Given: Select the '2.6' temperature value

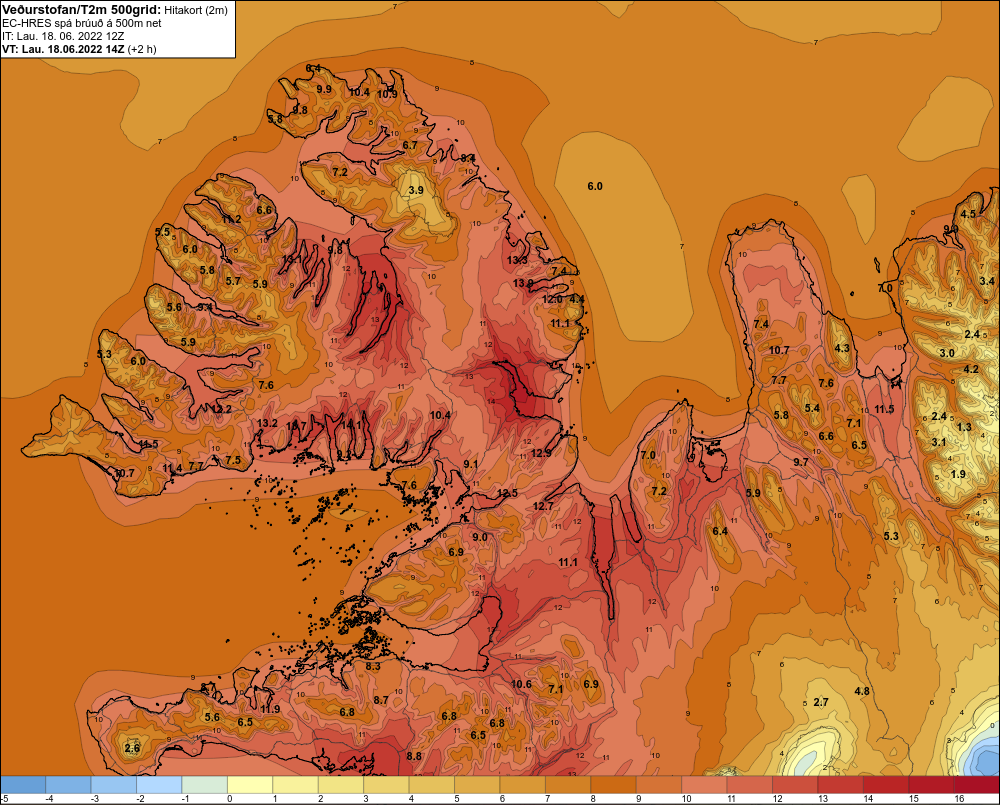Looking at the screenshot, I should [132, 749].
